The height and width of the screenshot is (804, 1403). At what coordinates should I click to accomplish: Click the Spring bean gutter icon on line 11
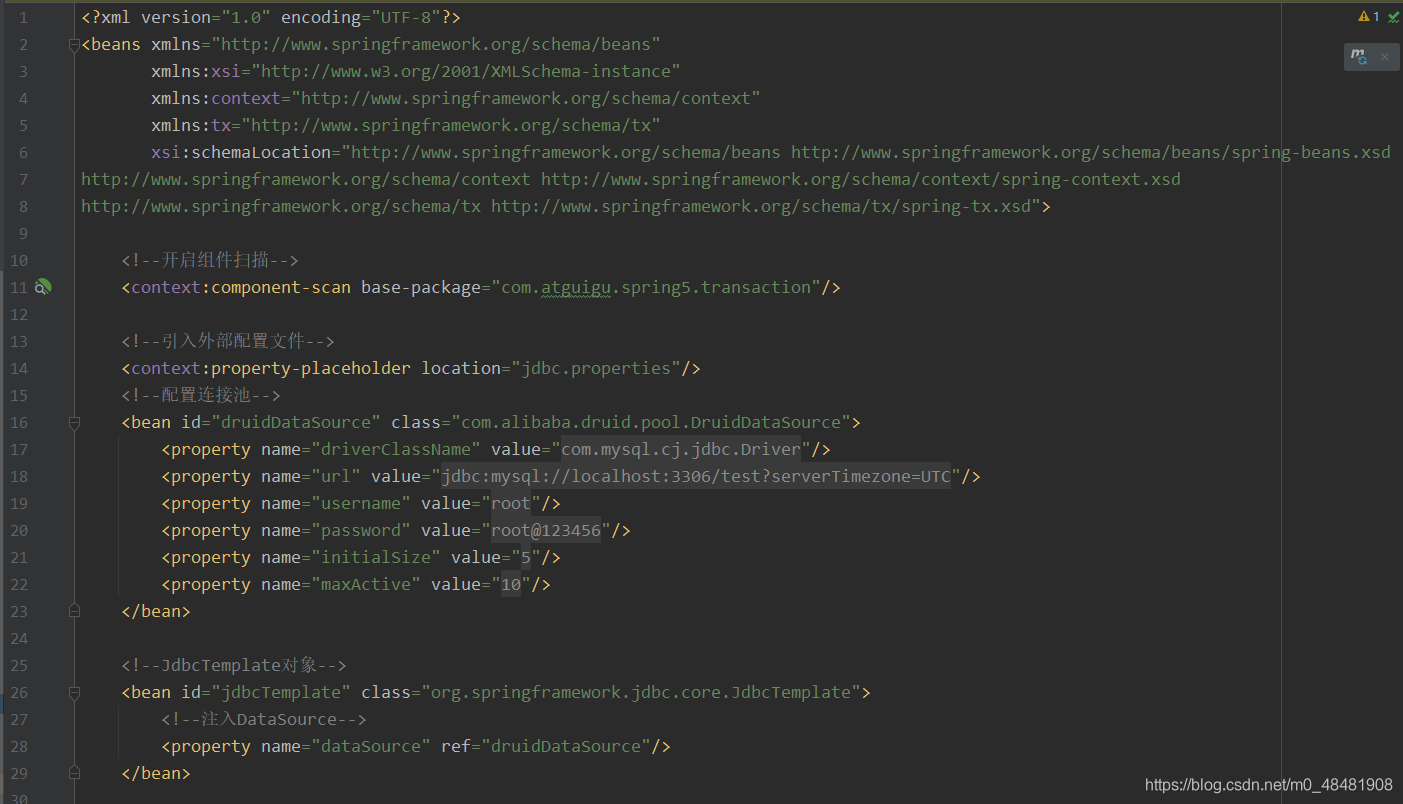42,287
